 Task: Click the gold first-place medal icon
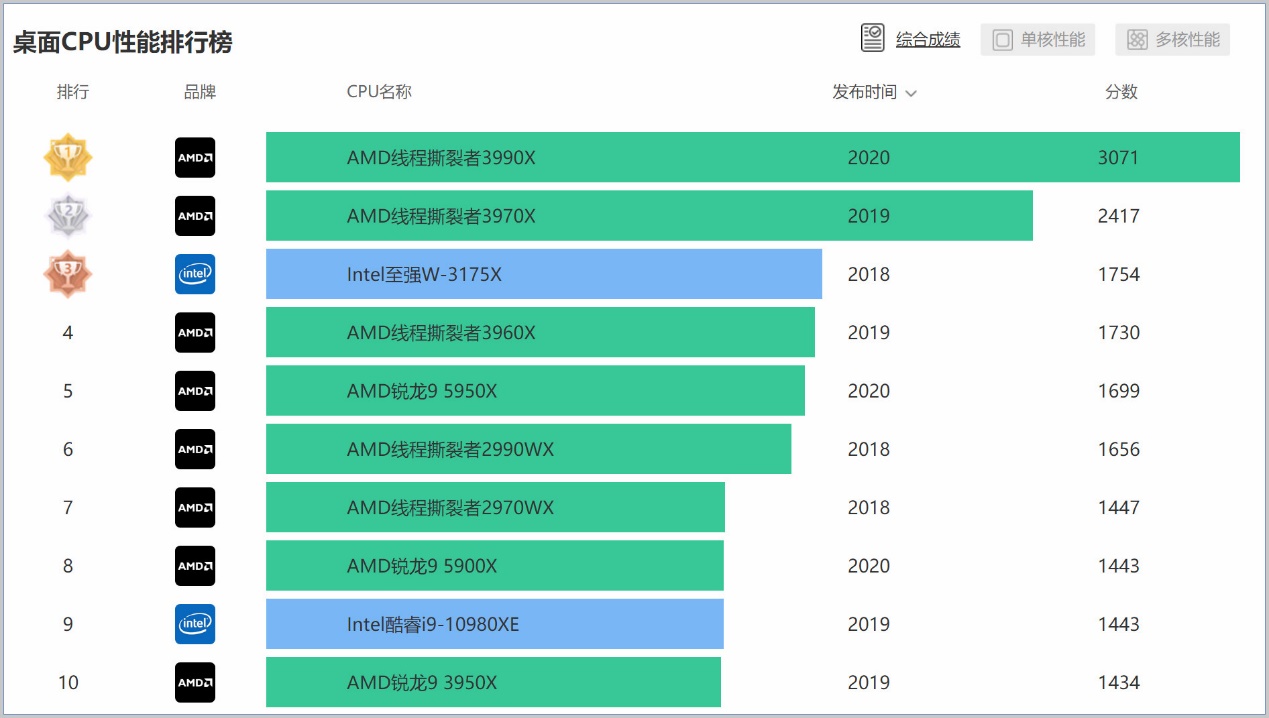(67, 157)
